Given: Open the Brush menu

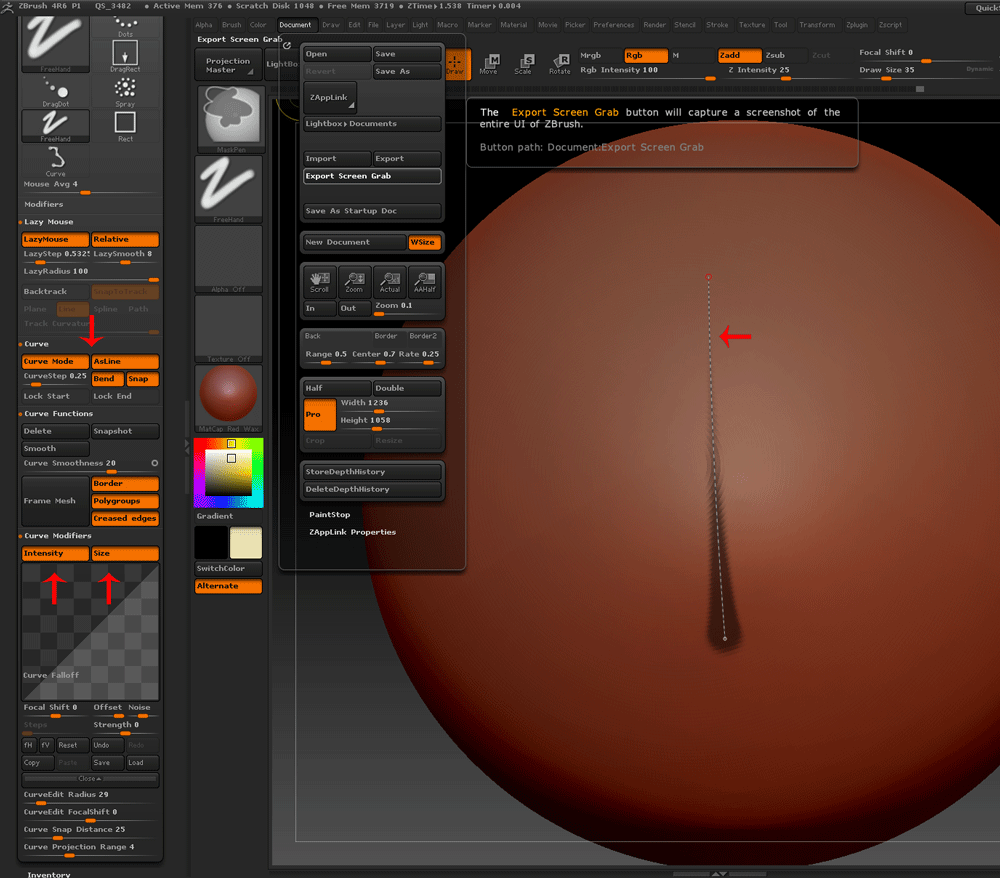Looking at the screenshot, I should [x=232, y=26].
